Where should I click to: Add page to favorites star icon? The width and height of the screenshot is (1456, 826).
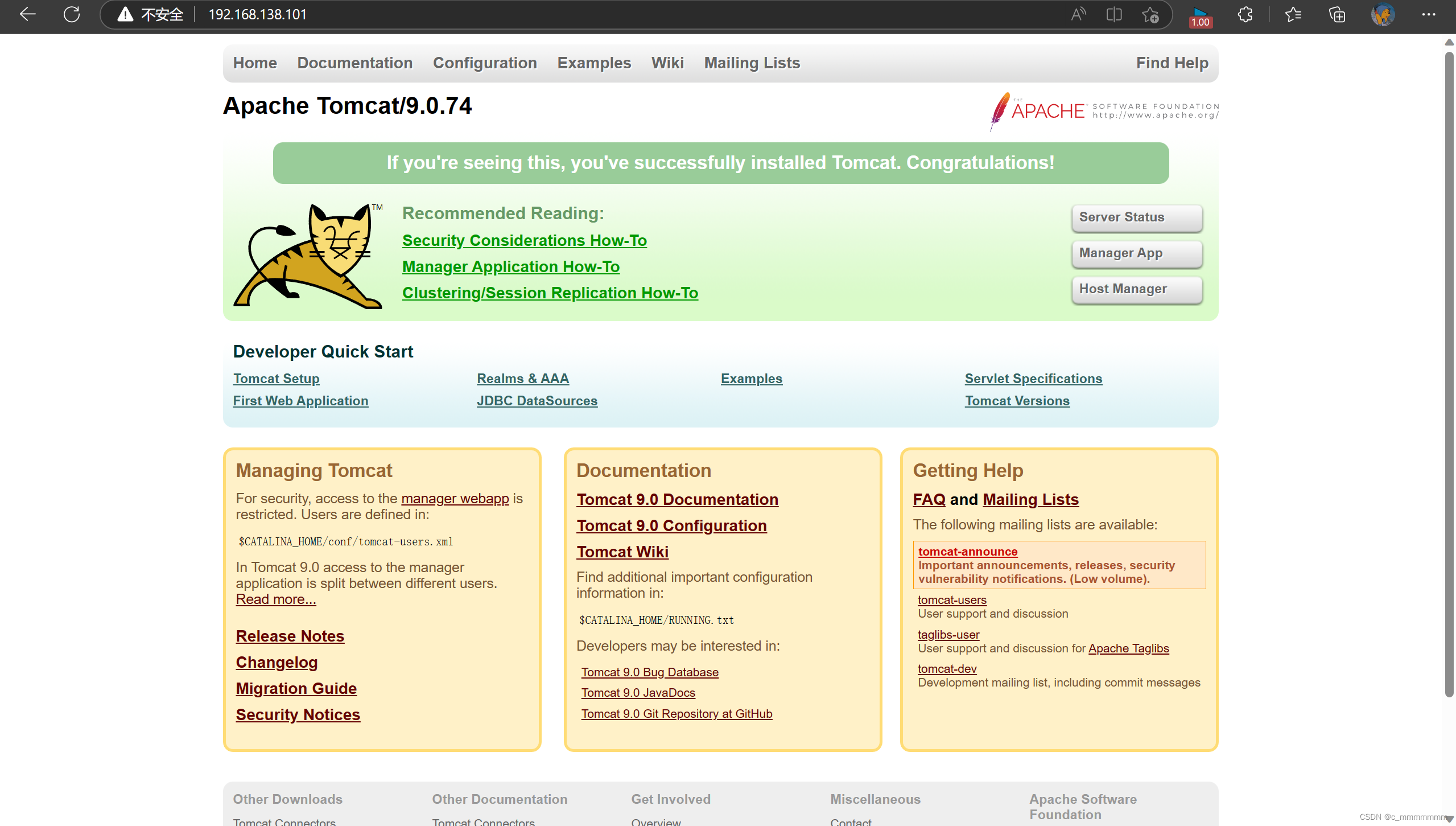[x=1150, y=14]
